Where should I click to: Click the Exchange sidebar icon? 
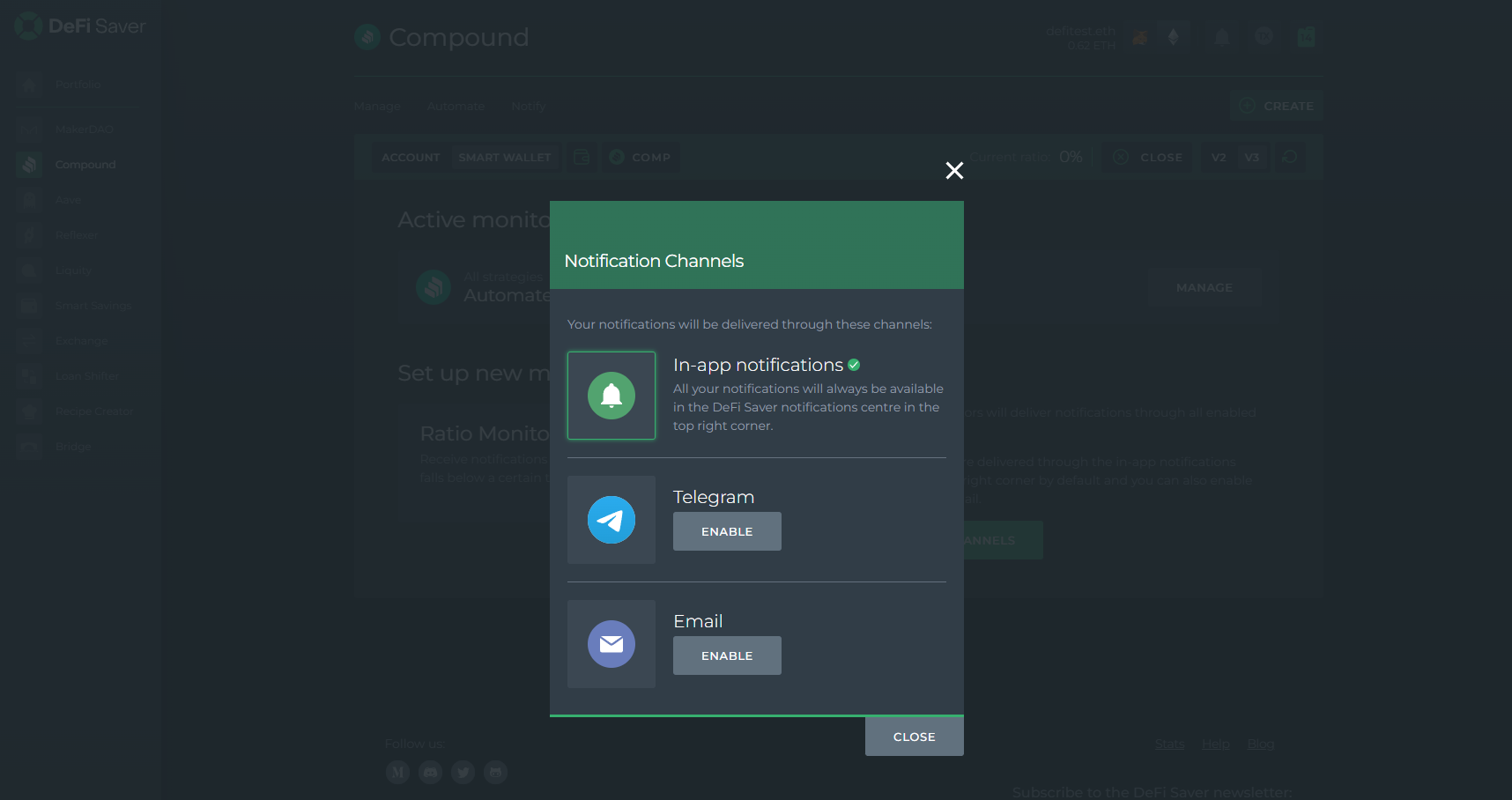[x=29, y=341]
